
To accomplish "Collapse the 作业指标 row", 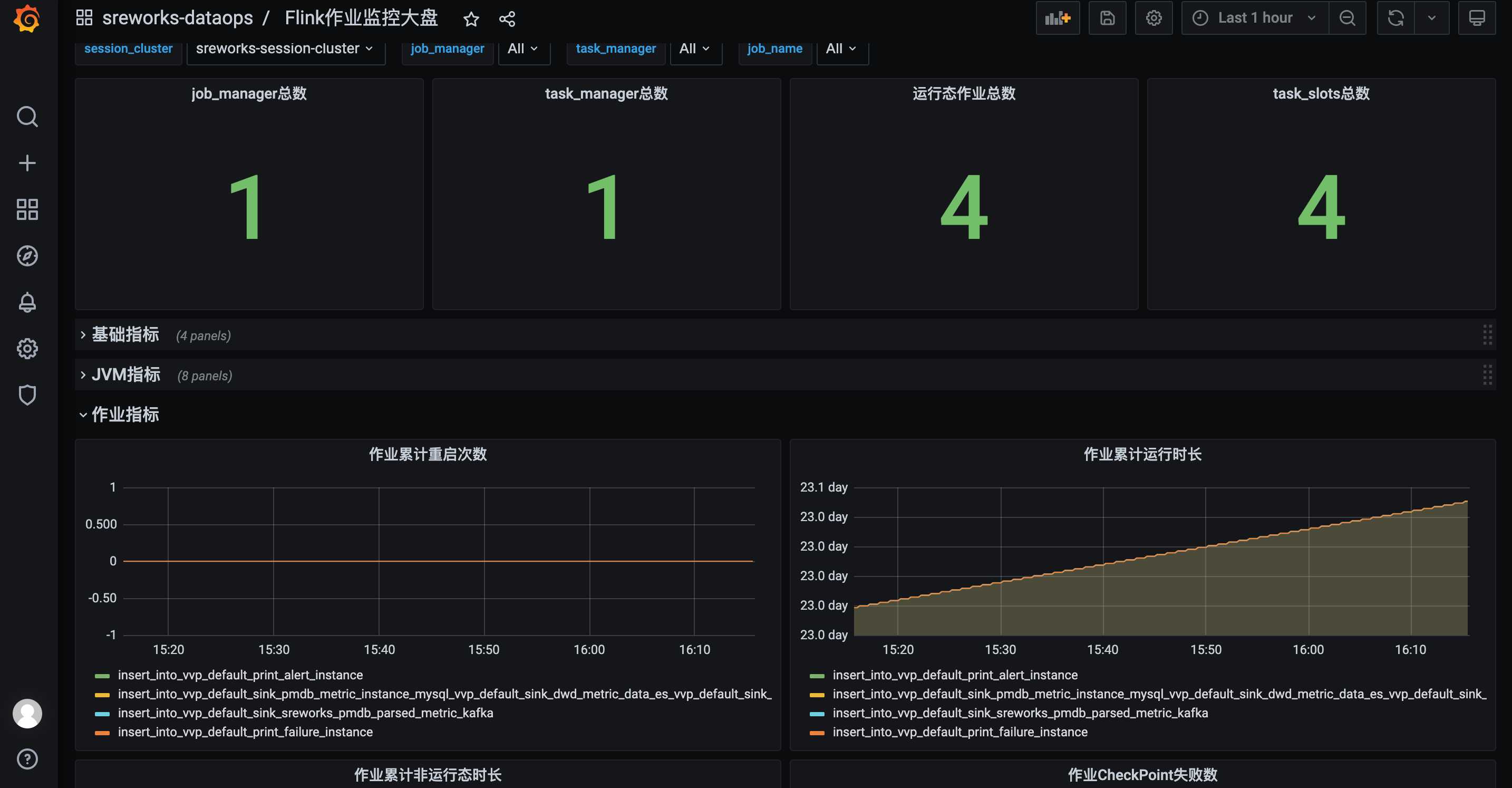I will coord(125,415).
